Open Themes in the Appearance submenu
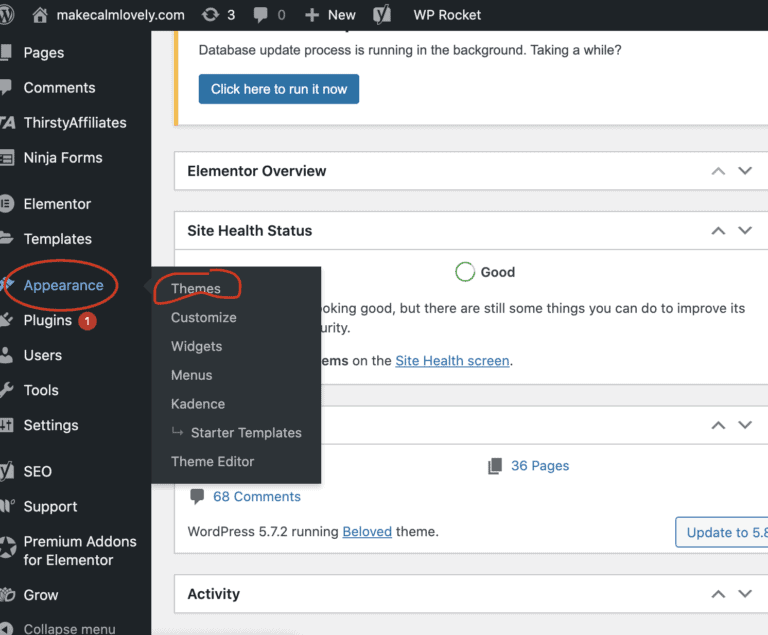768x635 pixels. click(x=196, y=289)
